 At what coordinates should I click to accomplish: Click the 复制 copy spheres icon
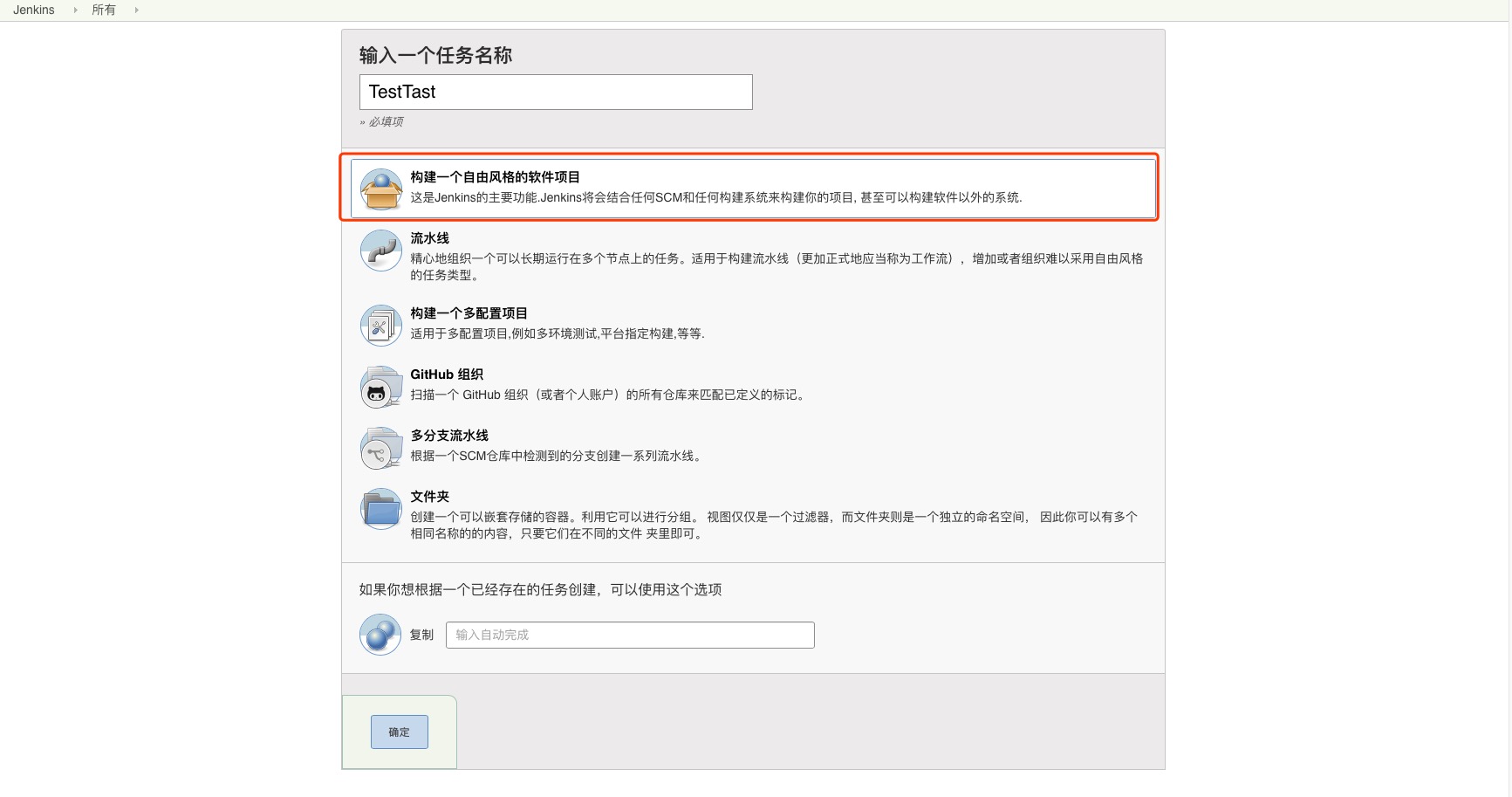(x=380, y=635)
